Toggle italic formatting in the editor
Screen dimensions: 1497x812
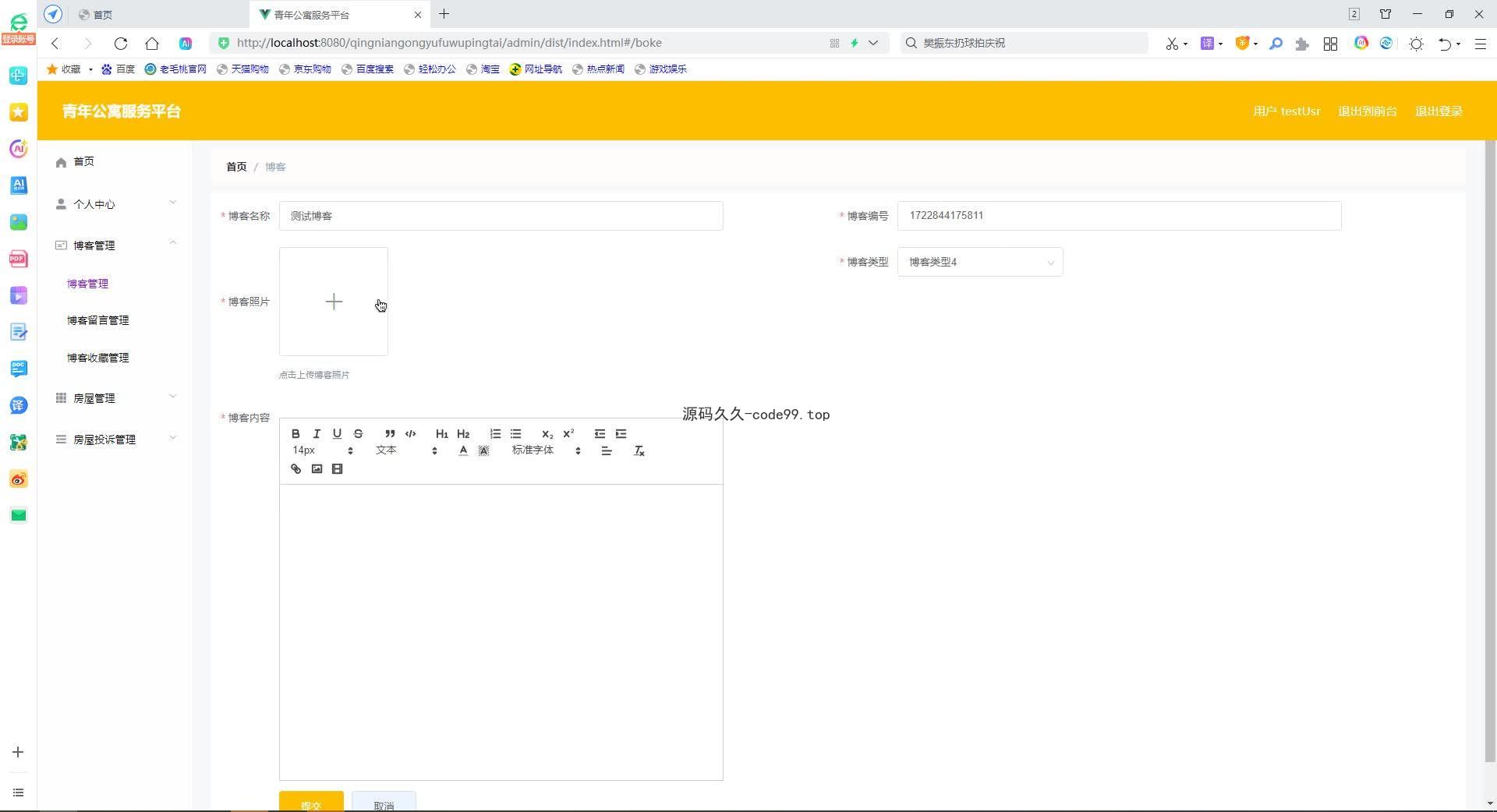coord(317,434)
